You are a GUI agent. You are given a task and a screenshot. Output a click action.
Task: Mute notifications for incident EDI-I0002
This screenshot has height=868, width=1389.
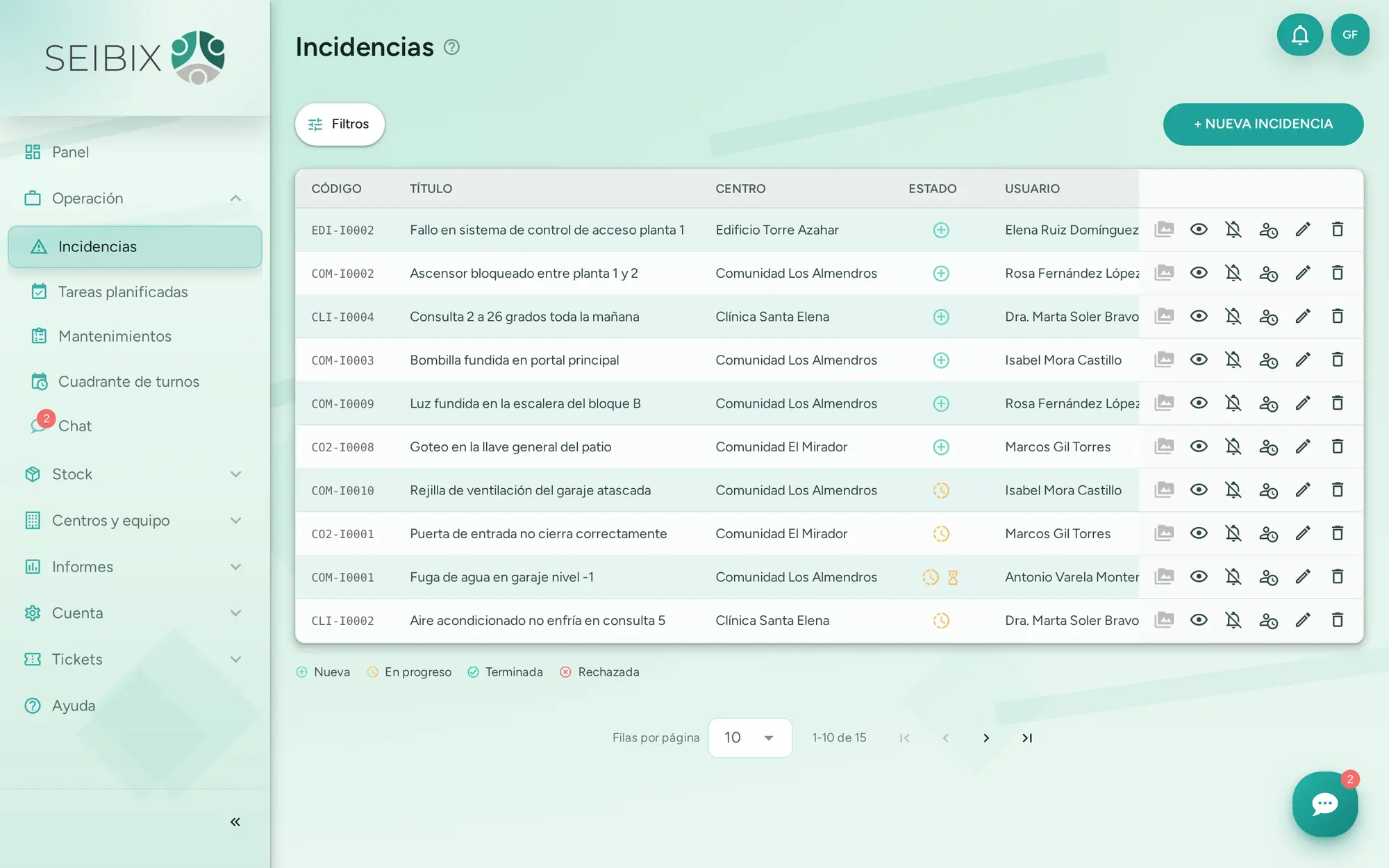coord(1233,229)
